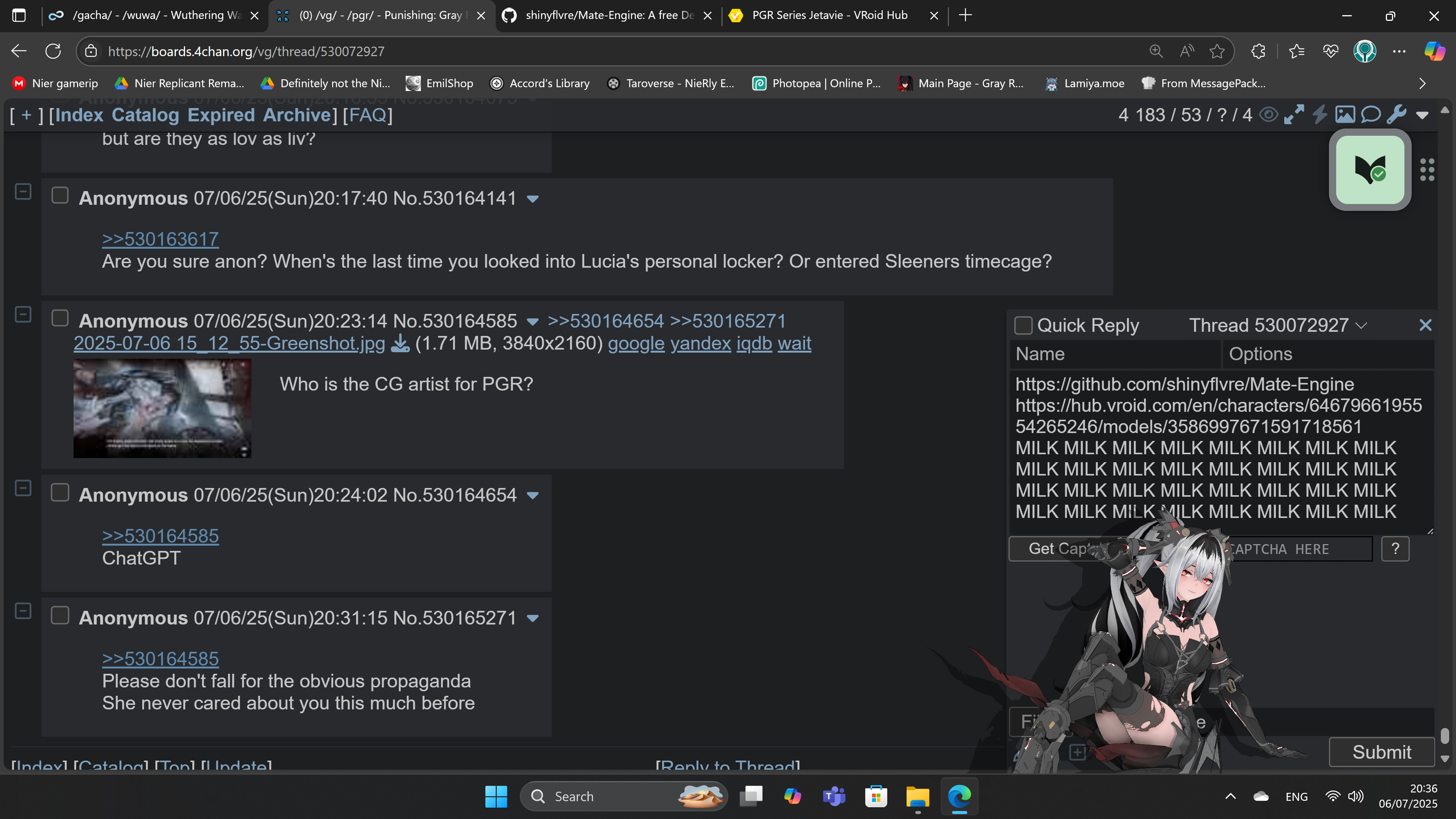Viewport: 1456px width, 819px height.
Task: Open Microsoft Teams in taskbar
Action: tap(834, 796)
